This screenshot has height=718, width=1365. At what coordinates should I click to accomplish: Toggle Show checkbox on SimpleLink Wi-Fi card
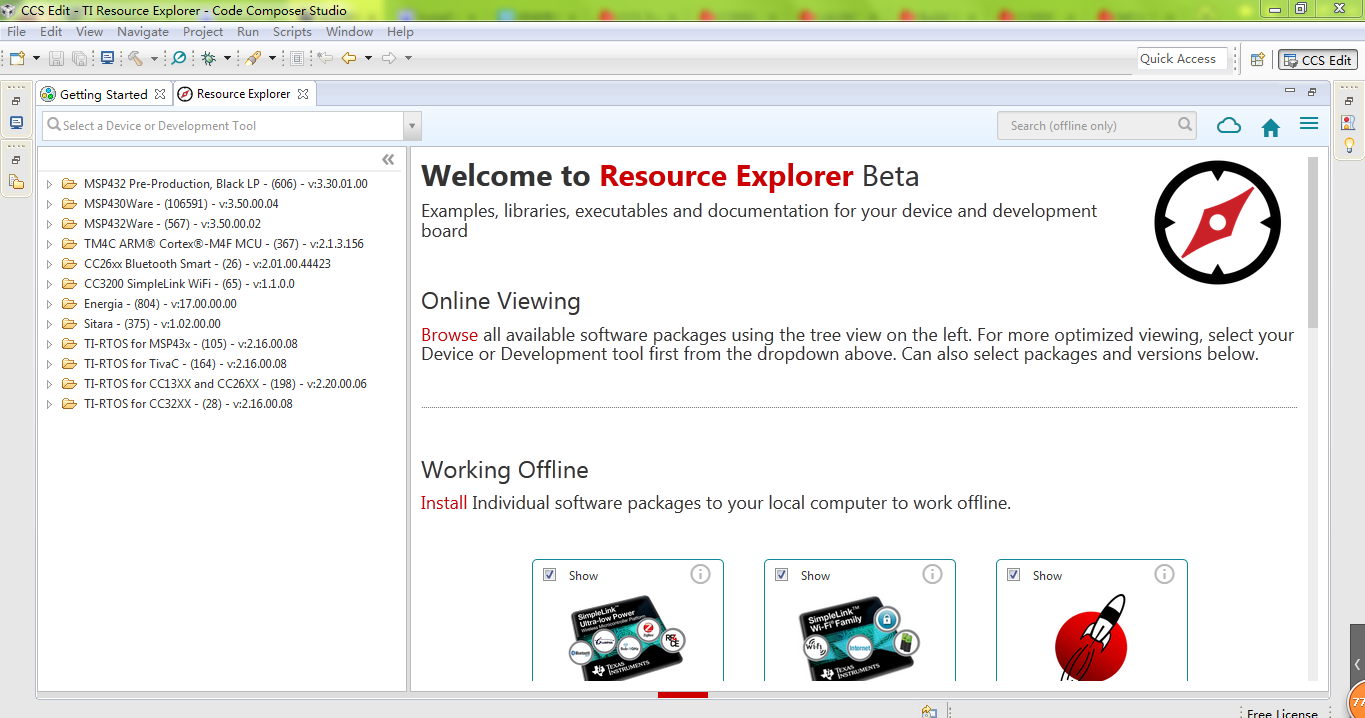[782, 575]
